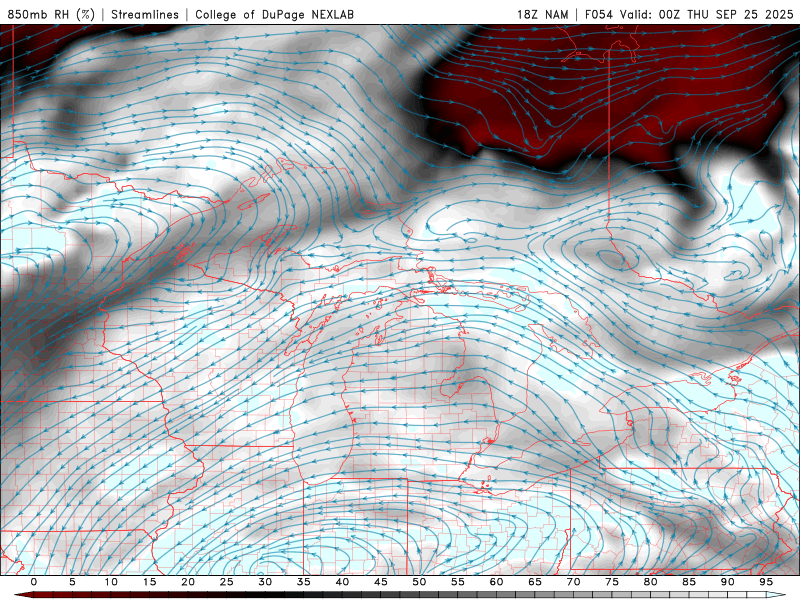Screen dimensions: 800x600
Task: Click the "70" value on the RH scale
Action: (x=573, y=582)
